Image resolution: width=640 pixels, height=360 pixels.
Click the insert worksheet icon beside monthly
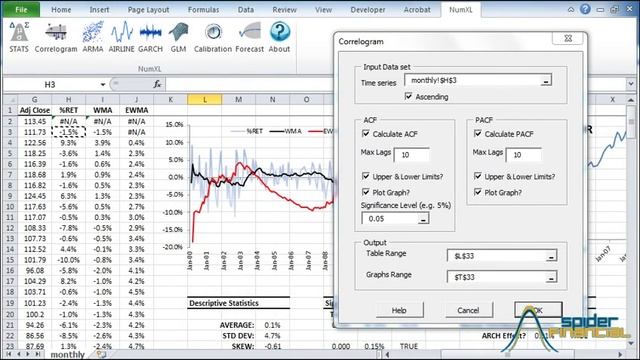coord(101,355)
